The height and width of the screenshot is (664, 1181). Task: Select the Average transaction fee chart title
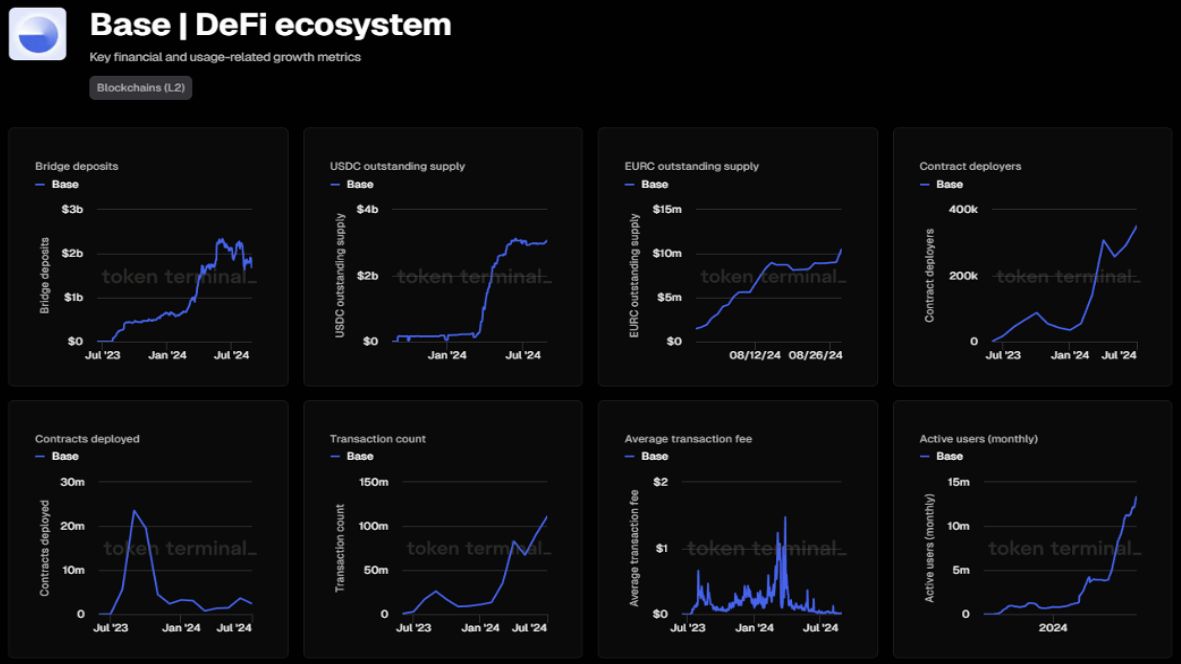(x=688, y=438)
